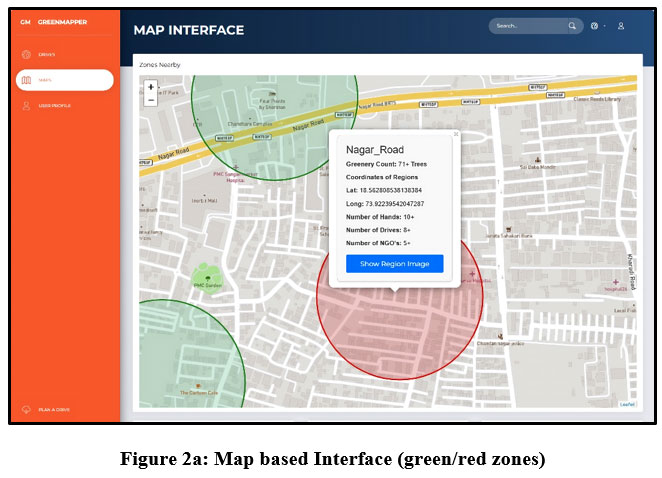Click the Leaflet attribution link
662x478 pixels.
(x=626, y=404)
